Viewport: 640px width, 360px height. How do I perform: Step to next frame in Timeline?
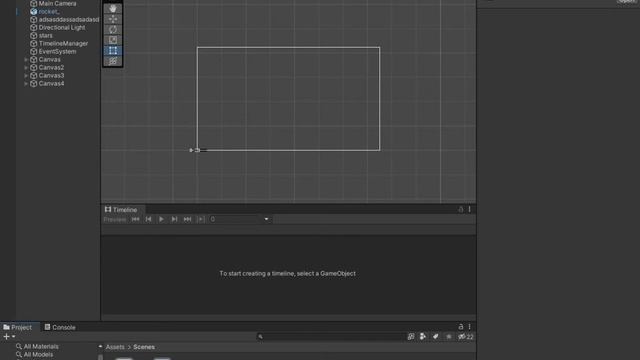(x=174, y=220)
